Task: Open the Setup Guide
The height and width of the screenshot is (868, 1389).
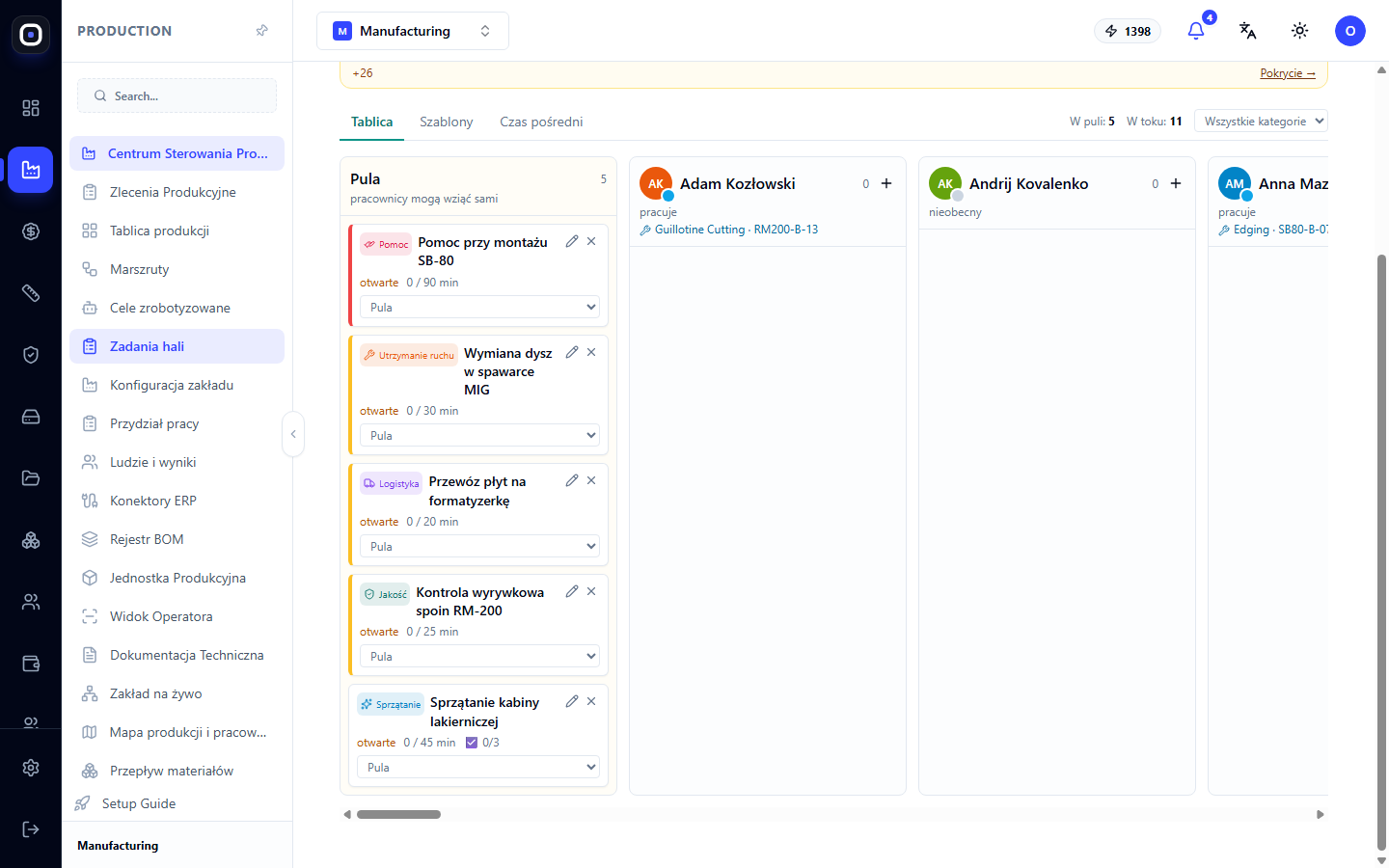Action: [138, 803]
